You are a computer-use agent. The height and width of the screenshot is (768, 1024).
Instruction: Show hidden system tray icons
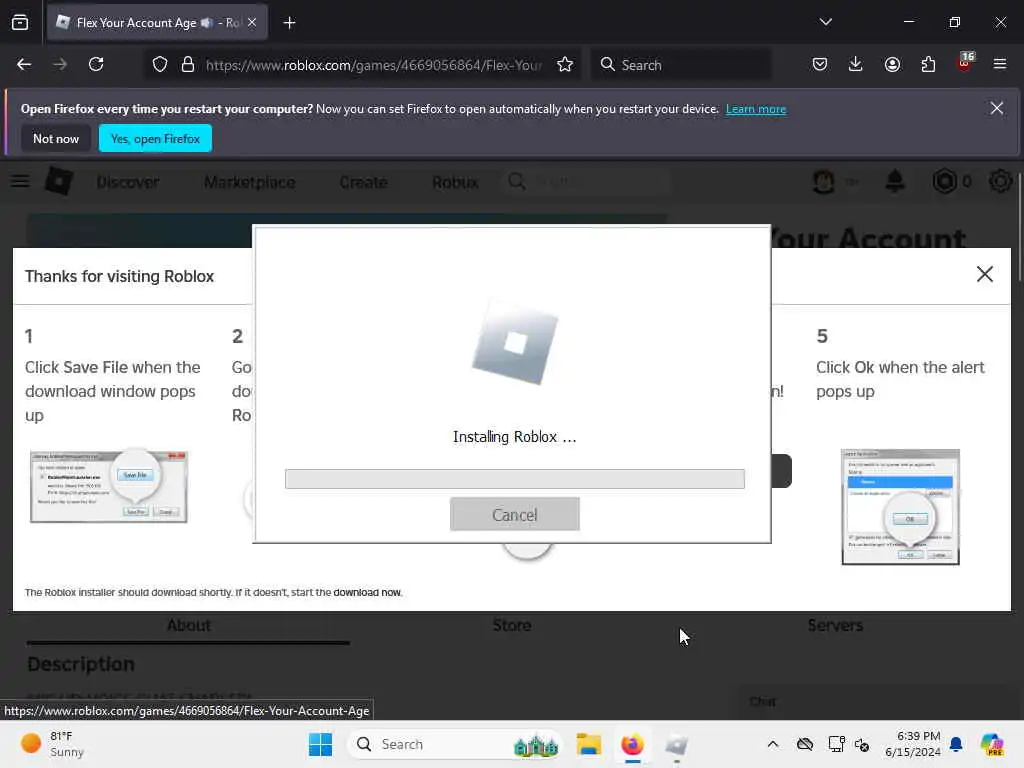pyautogui.click(x=773, y=744)
